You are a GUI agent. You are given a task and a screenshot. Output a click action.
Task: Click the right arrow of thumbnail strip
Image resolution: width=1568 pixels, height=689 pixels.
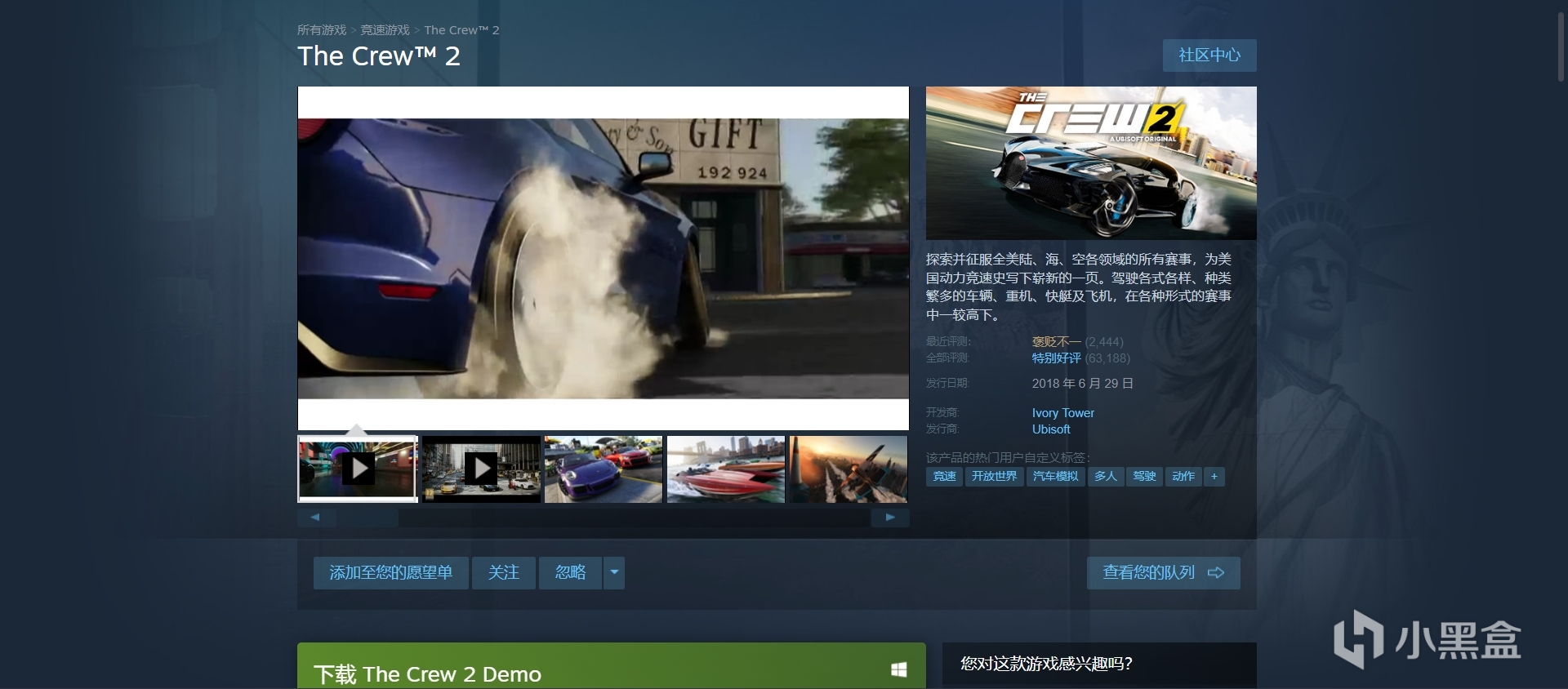click(890, 517)
